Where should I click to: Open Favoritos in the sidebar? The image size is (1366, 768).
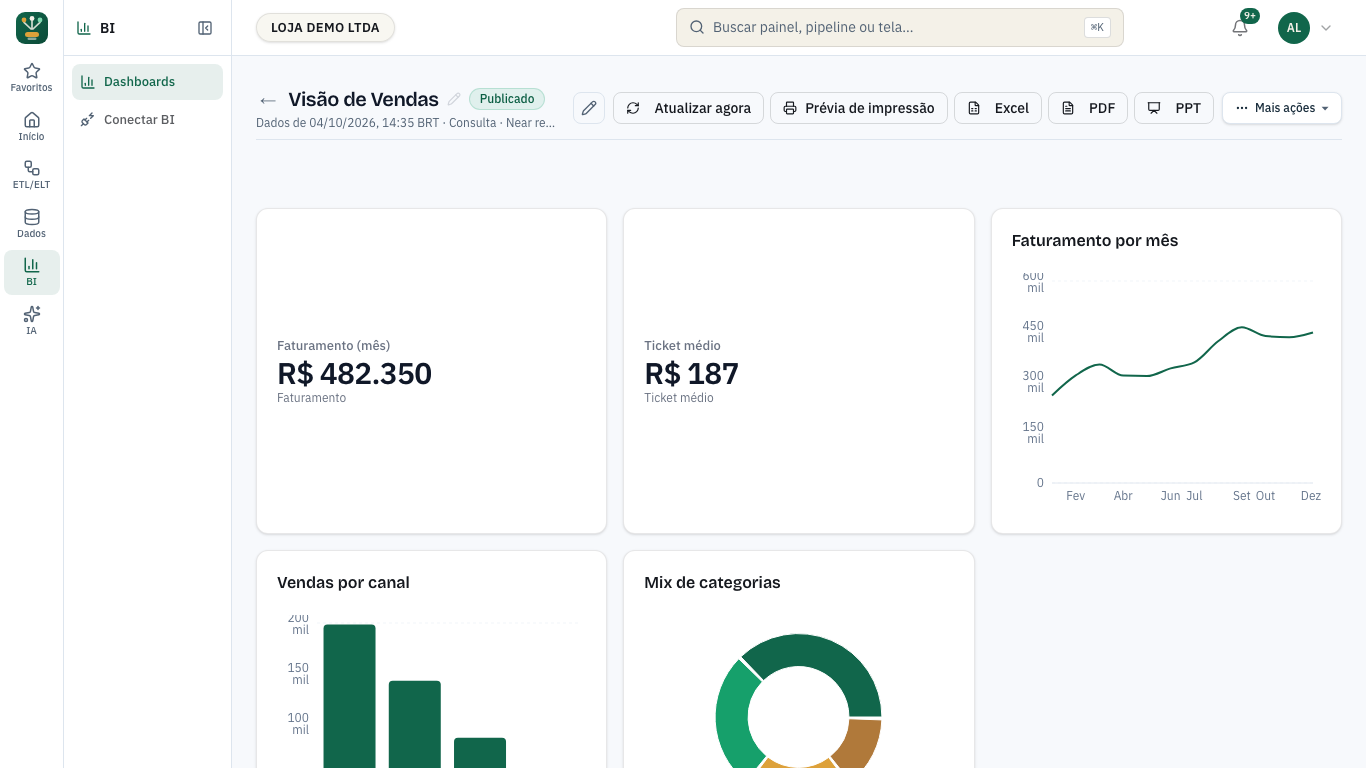point(32,78)
